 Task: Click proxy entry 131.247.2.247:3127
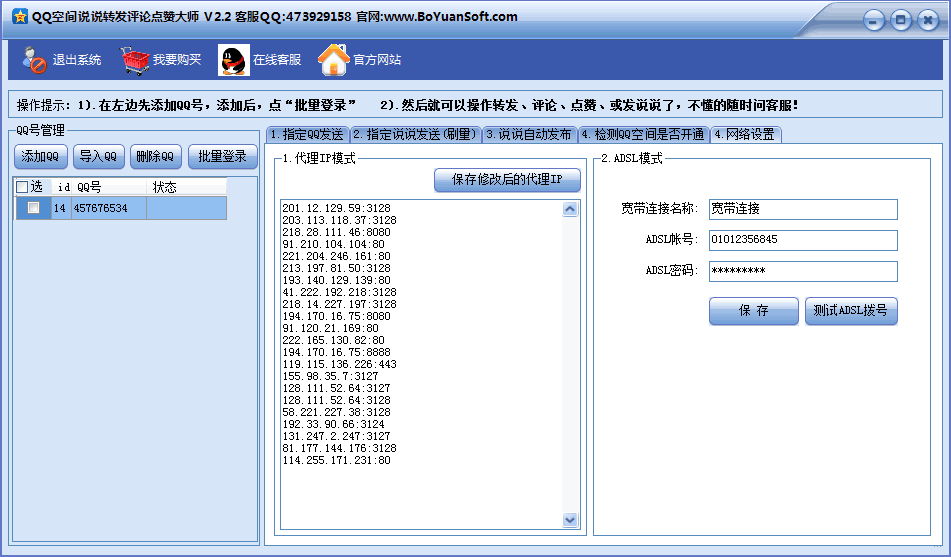(x=336, y=436)
